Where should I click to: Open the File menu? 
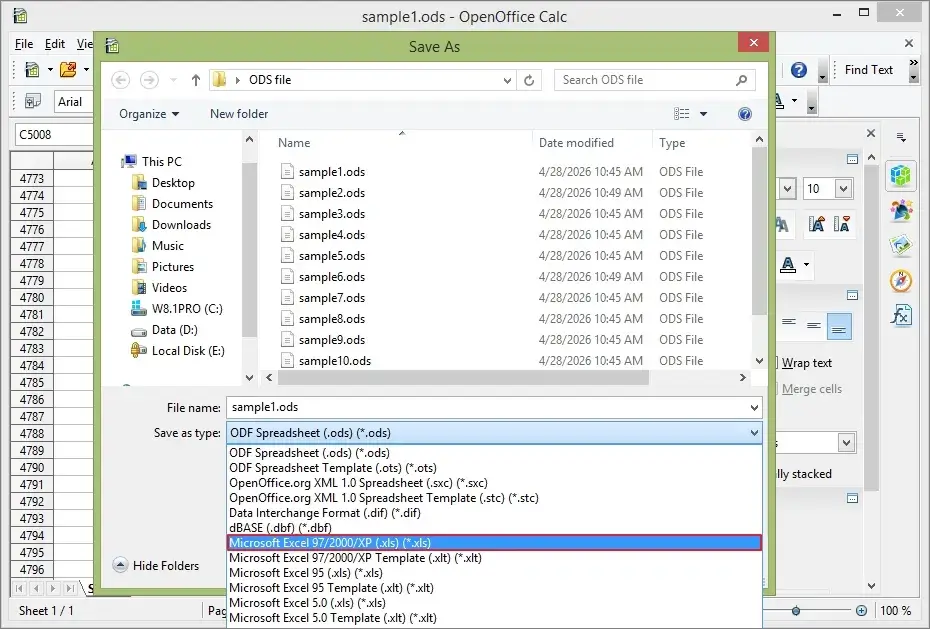click(24, 44)
